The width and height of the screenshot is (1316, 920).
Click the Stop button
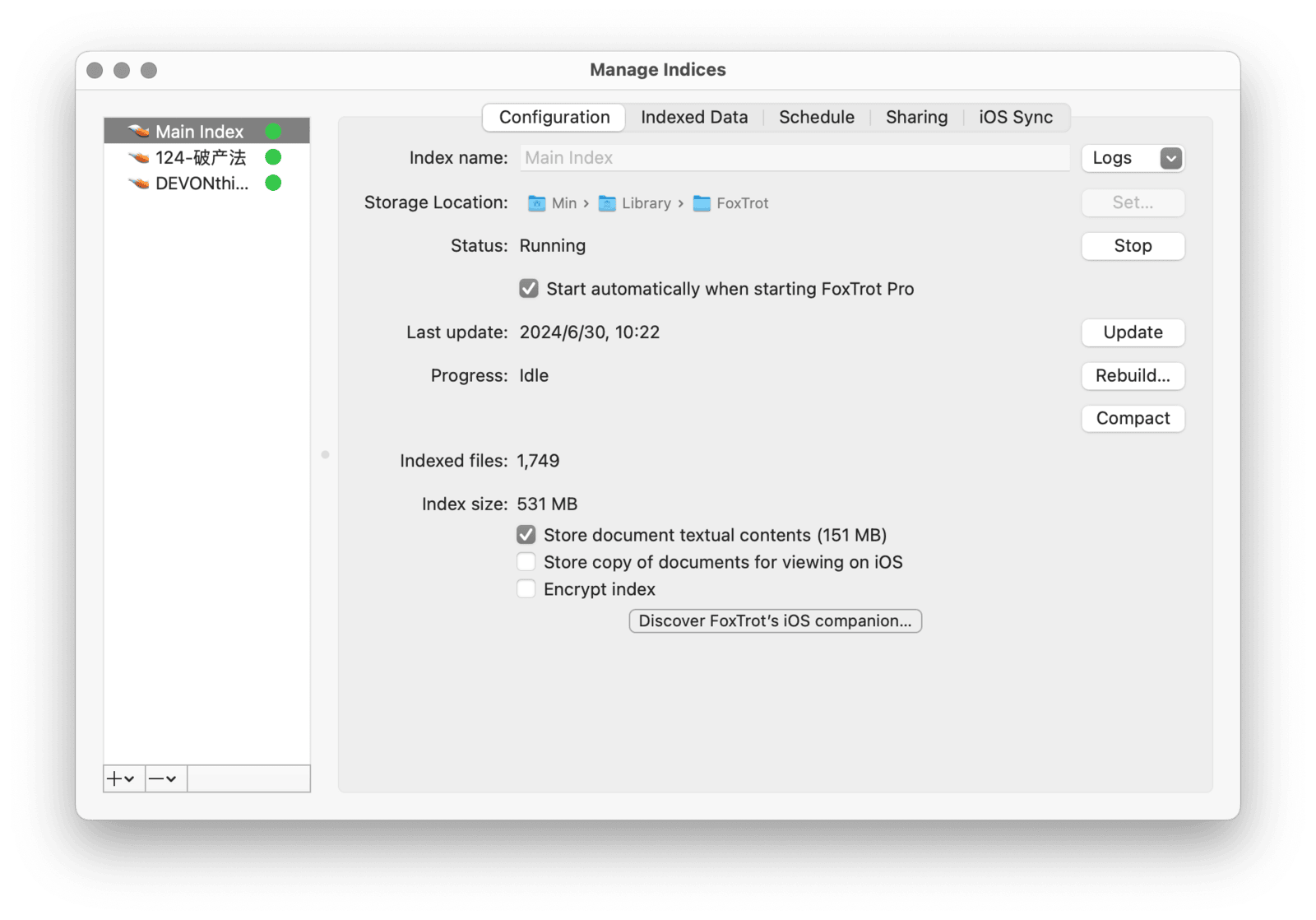1133,246
